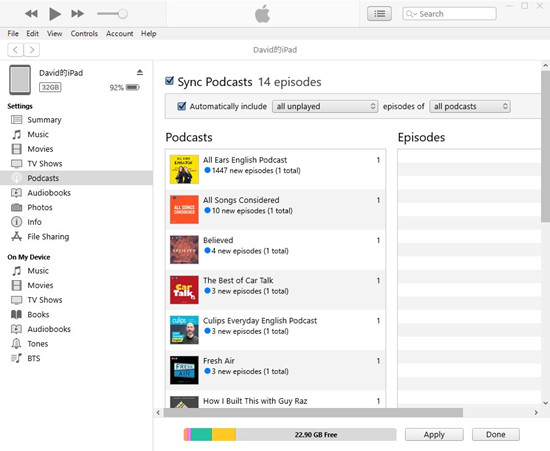Click the Done button

[496, 435]
